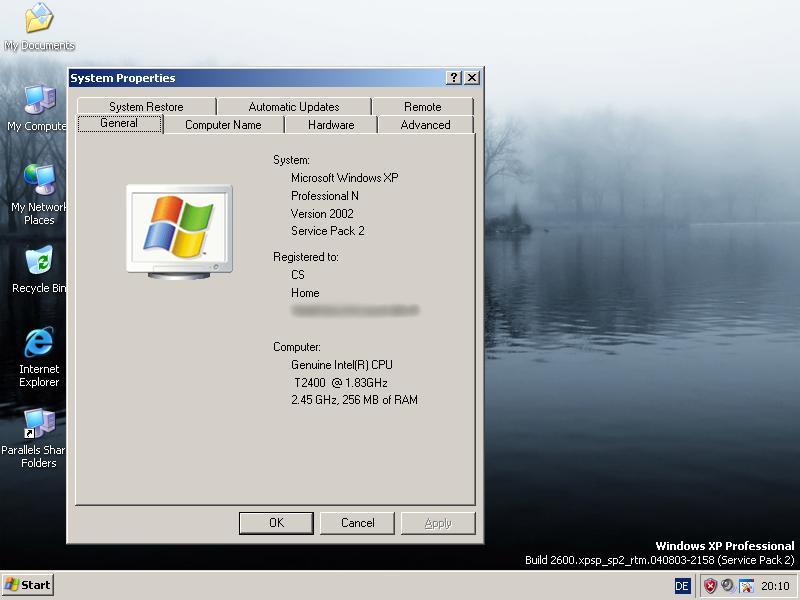Viewport: 800px width, 600px height.
Task: Switch to the Remote tab
Action: [423, 107]
